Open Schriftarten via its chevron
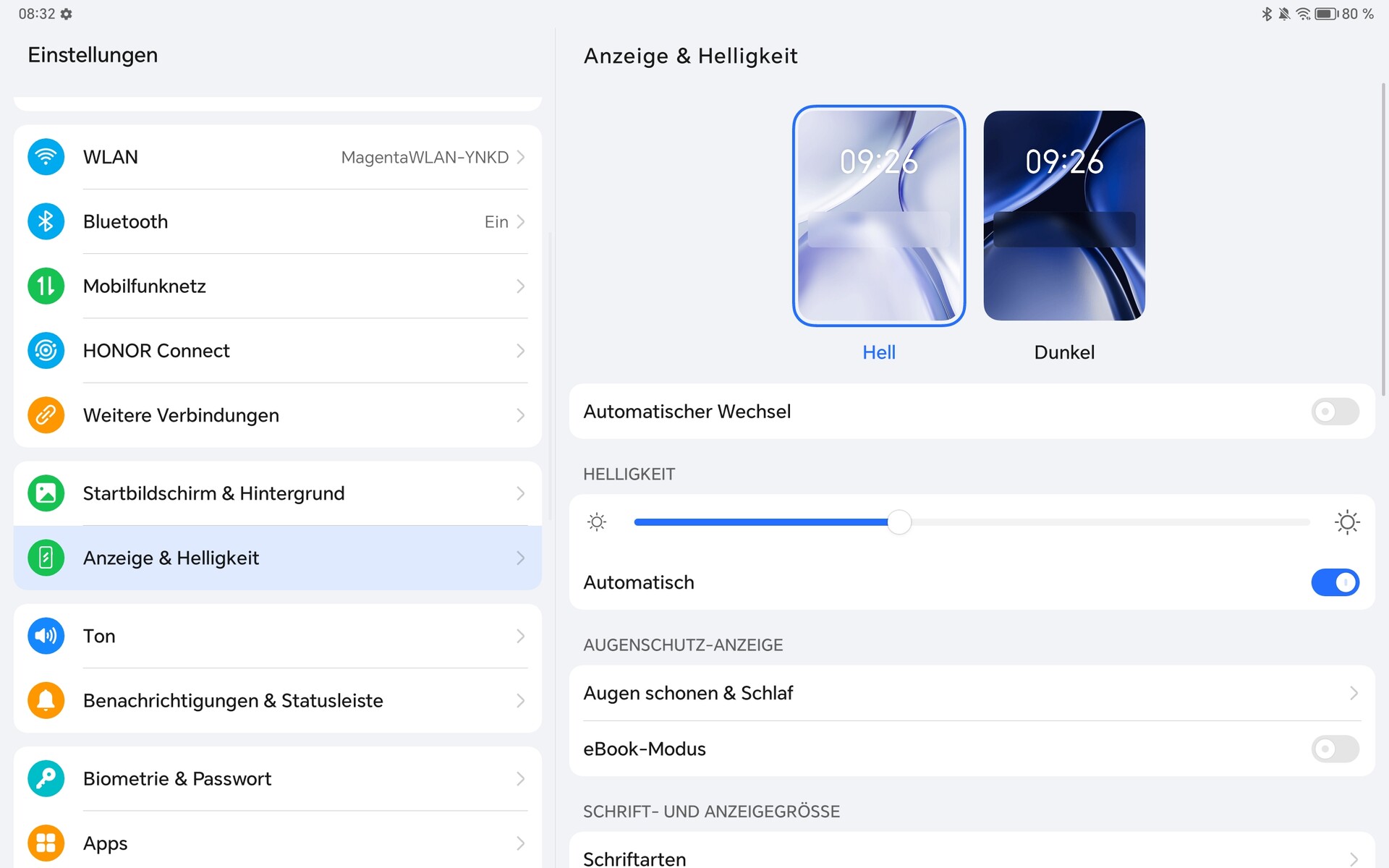This screenshot has height=868, width=1389. click(x=1353, y=859)
